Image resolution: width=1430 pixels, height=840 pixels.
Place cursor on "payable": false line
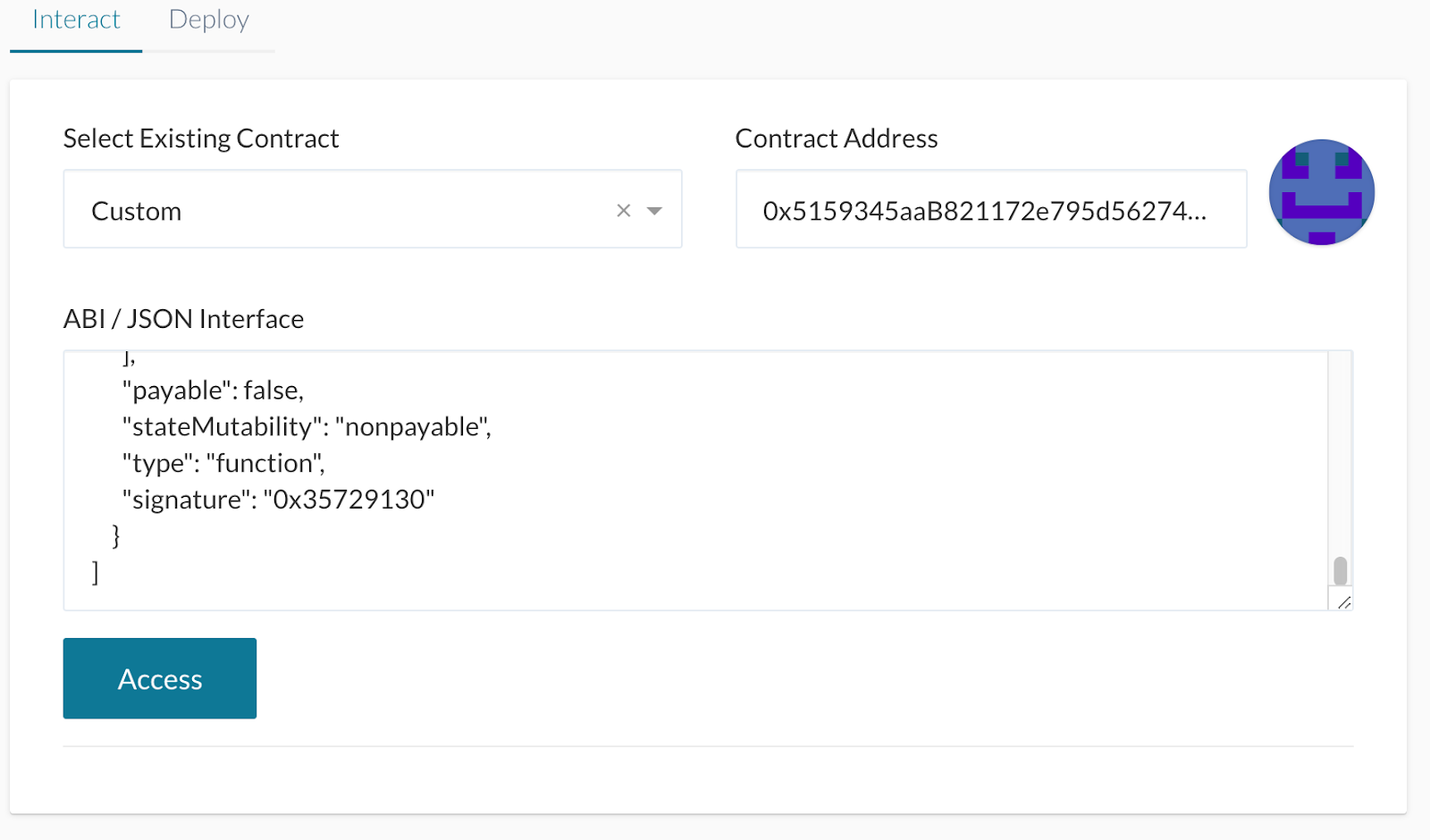(213, 391)
